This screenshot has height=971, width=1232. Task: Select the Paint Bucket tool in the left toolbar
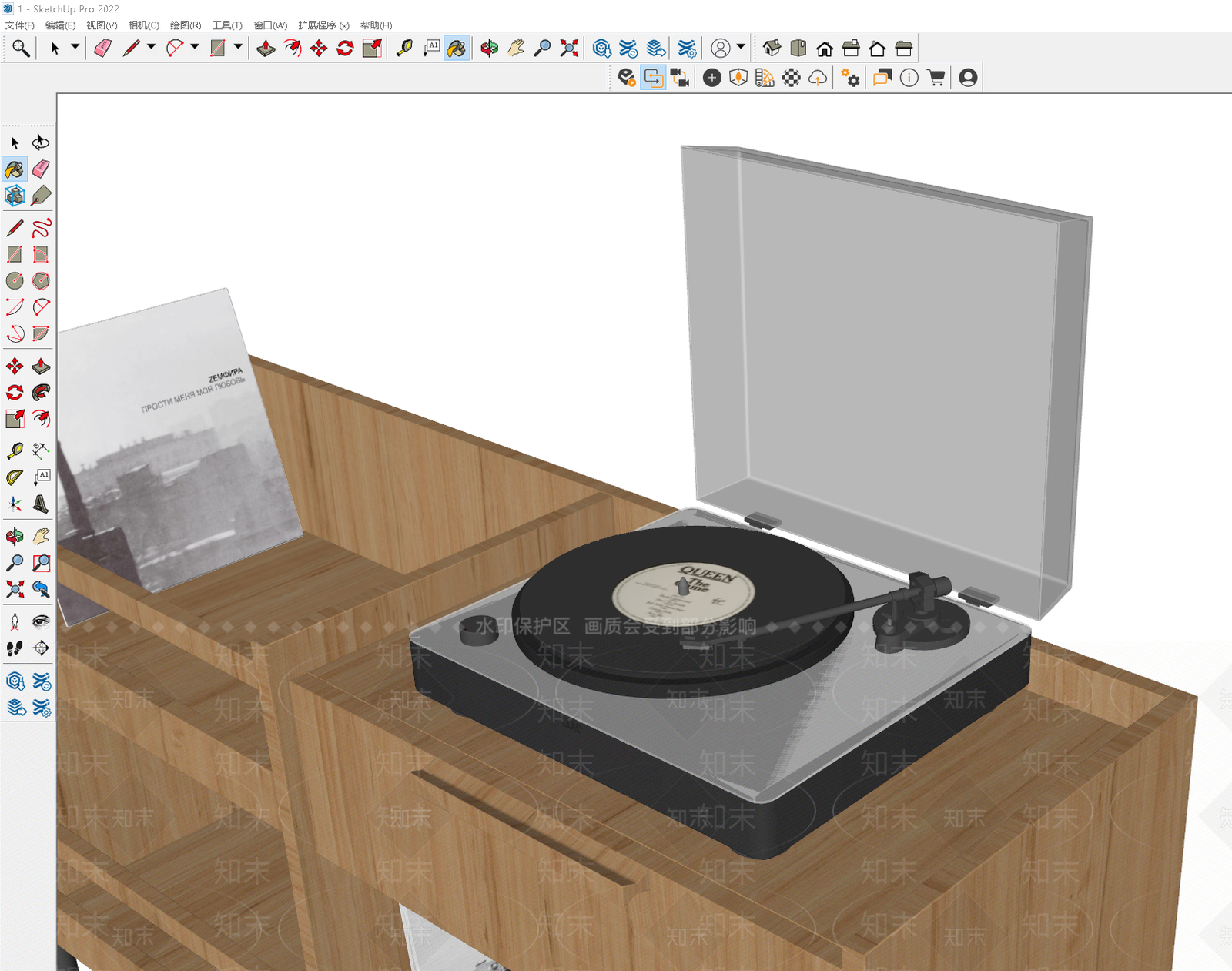[15, 169]
